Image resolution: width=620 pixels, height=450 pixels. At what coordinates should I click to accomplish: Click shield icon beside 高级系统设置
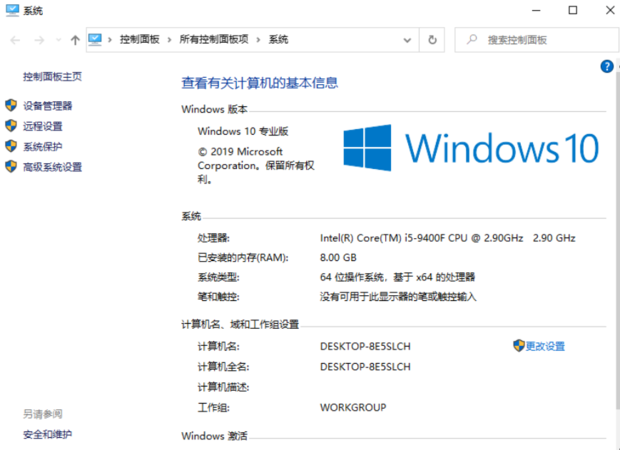click(11, 166)
